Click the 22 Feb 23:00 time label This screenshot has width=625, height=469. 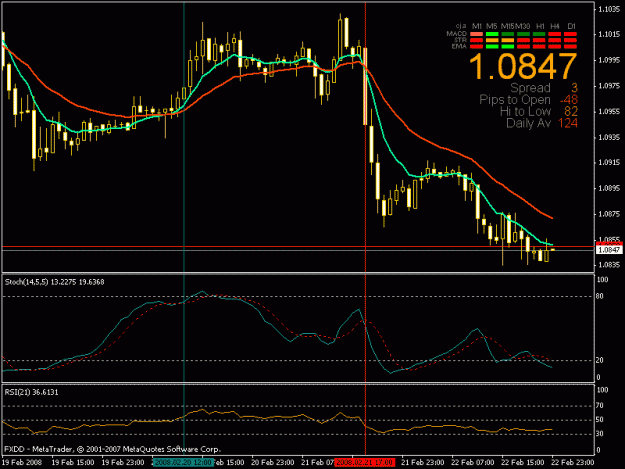coord(572,463)
